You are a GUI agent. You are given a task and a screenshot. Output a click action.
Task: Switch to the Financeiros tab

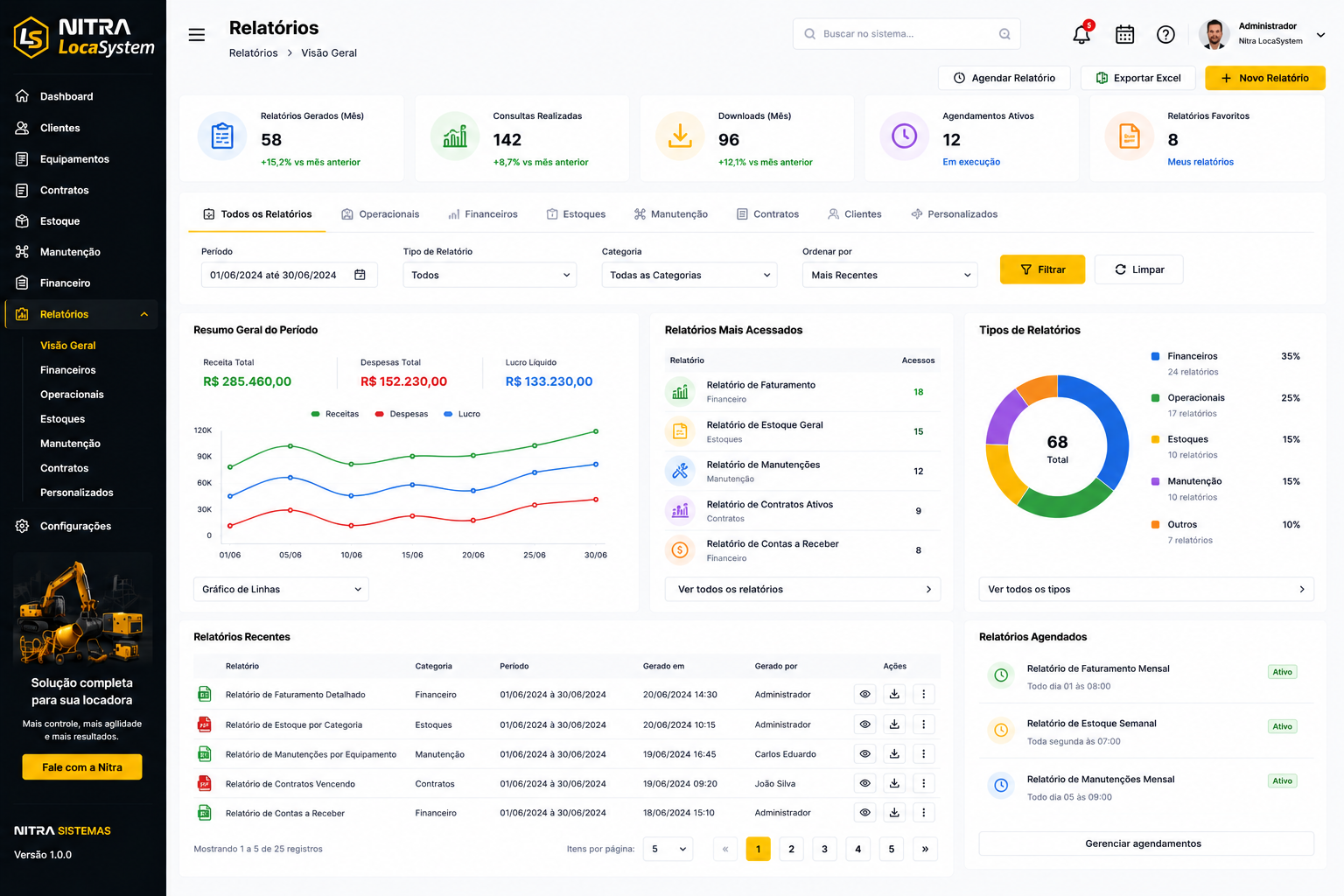(482, 214)
